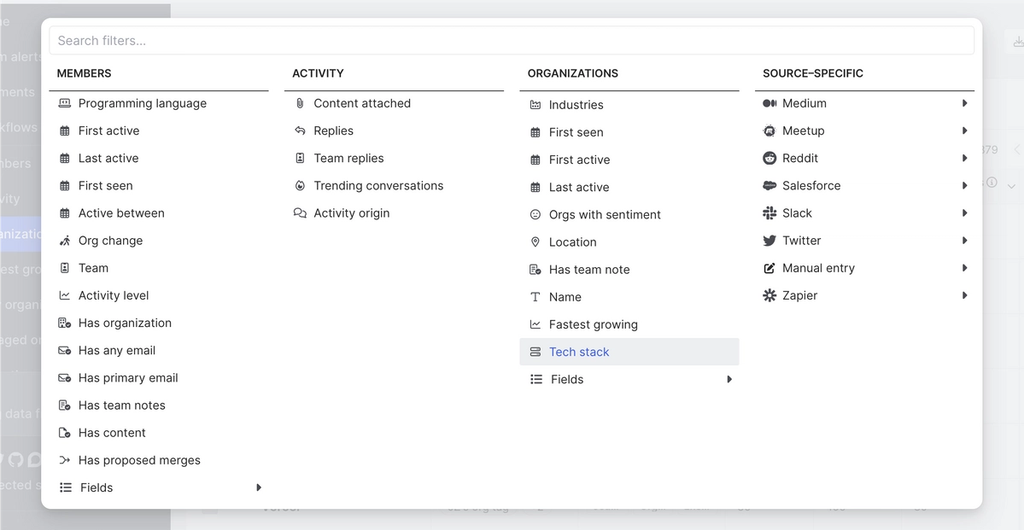Click the Content attached paperclip icon
1024x530 pixels.
click(x=300, y=103)
